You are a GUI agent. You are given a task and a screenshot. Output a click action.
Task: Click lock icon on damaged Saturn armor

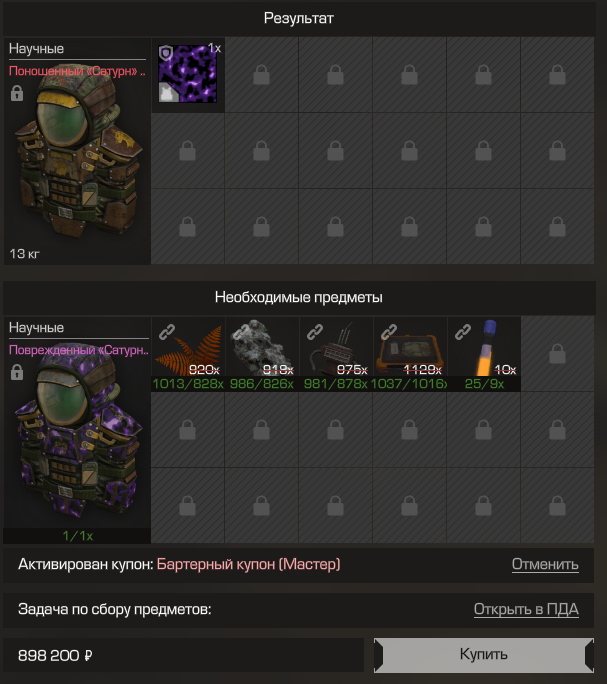tap(17, 372)
